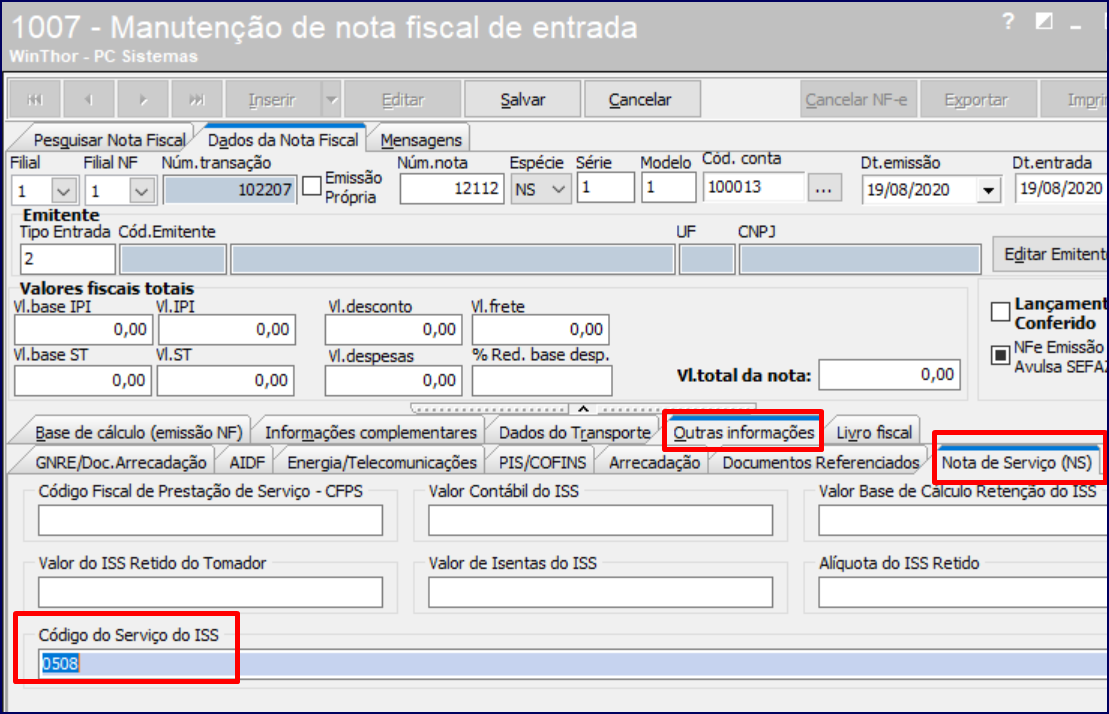This screenshot has width=1109, height=714.
Task: Open the Dt.emissão date picker arrow
Action: [989, 190]
